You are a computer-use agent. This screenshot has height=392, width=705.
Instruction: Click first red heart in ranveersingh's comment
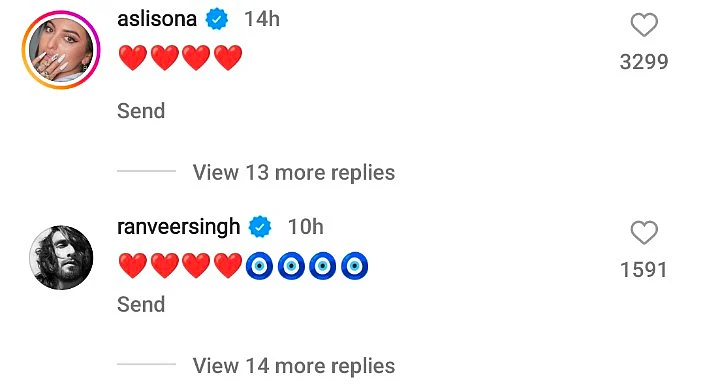pyautogui.click(x=133, y=266)
